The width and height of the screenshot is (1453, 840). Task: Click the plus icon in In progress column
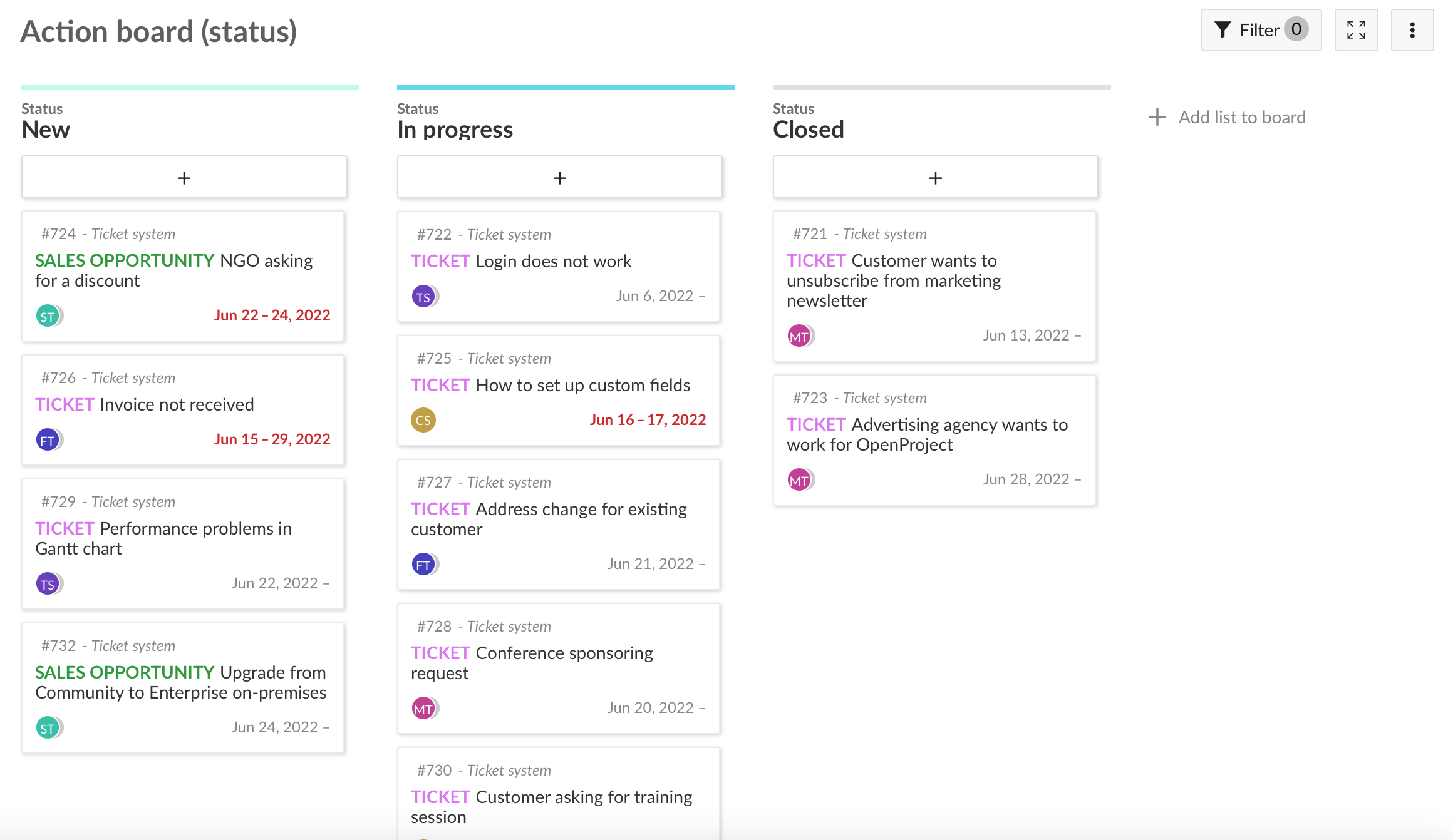coord(559,177)
